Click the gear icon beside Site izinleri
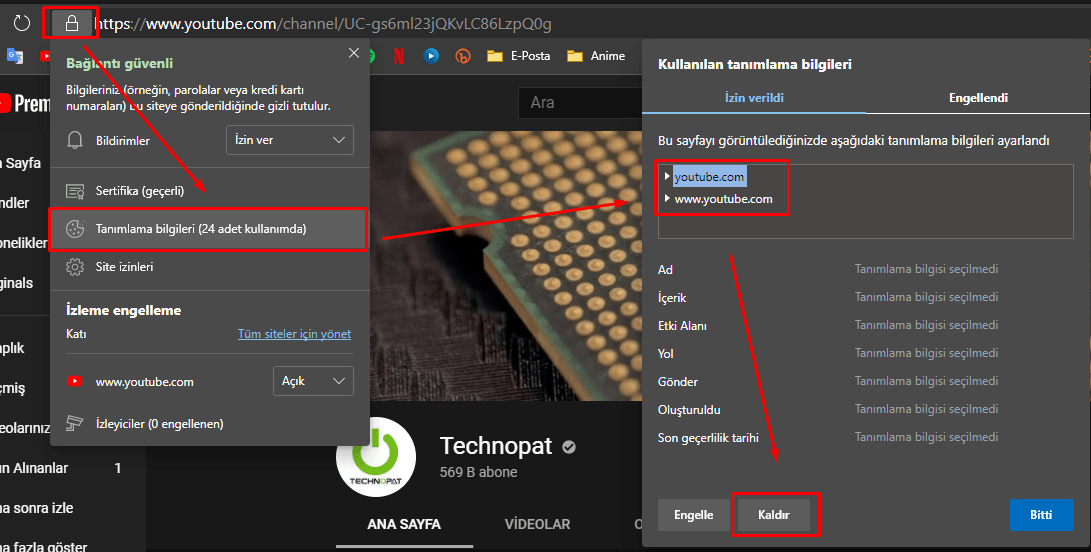This screenshot has height=552, width=1091. [74, 267]
